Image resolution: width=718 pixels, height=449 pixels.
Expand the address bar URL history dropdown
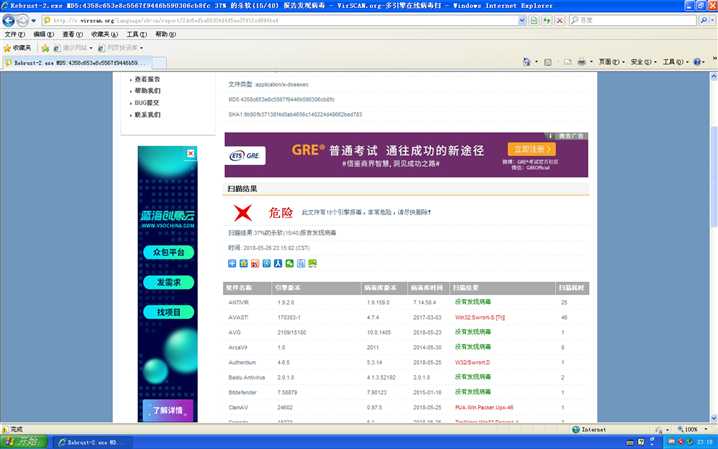pyautogui.click(x=522, y=21)
